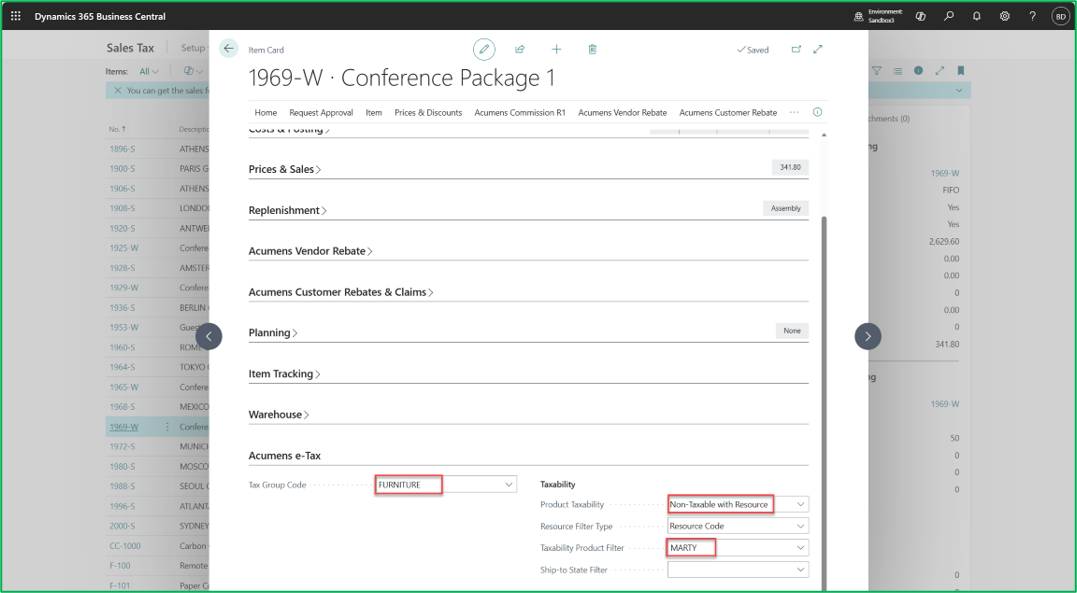Screen dimensions: 1077x593
Task: Go back using the Item Card arrow
Action: [x=229, y=49]
